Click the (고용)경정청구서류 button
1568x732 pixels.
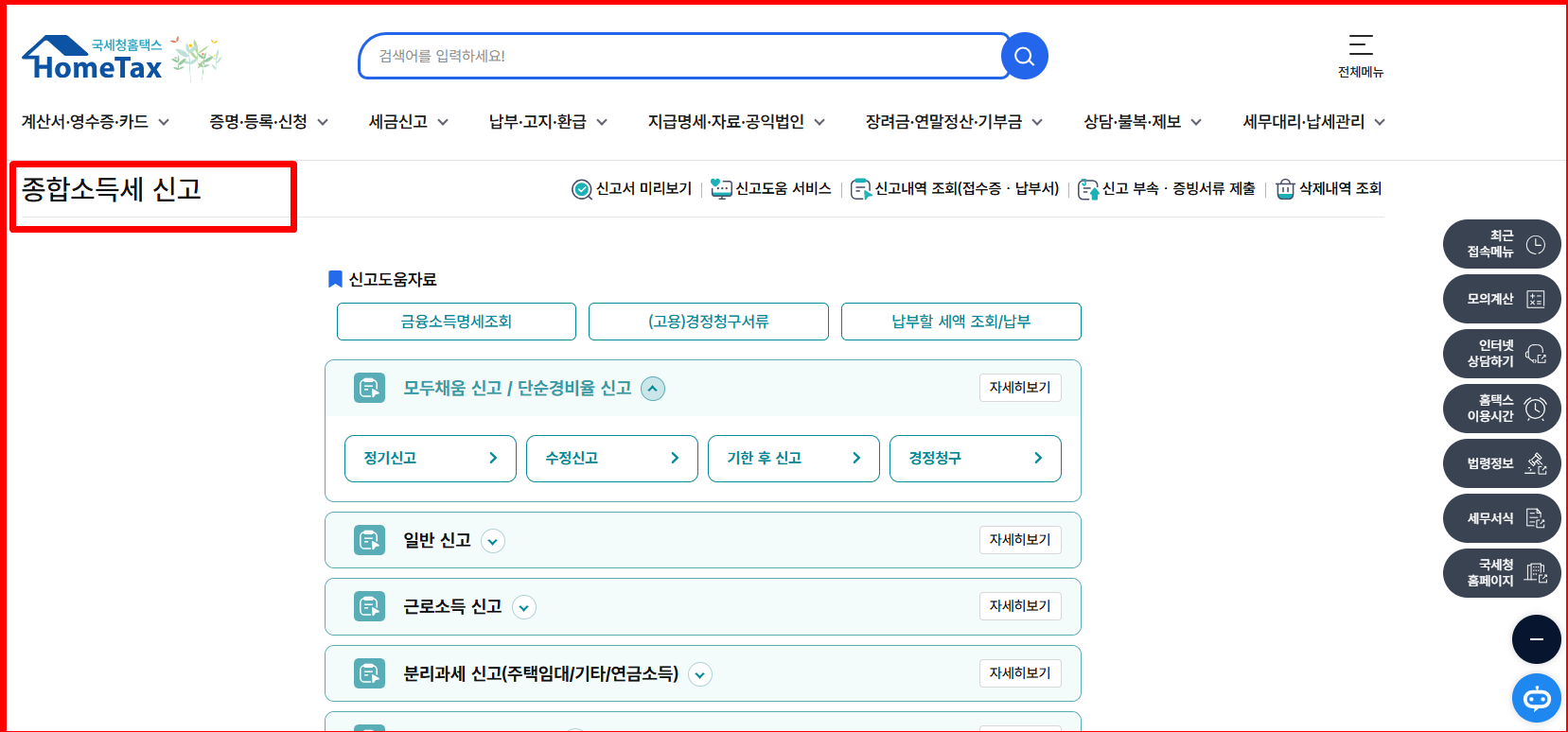(x=709, y=322)
